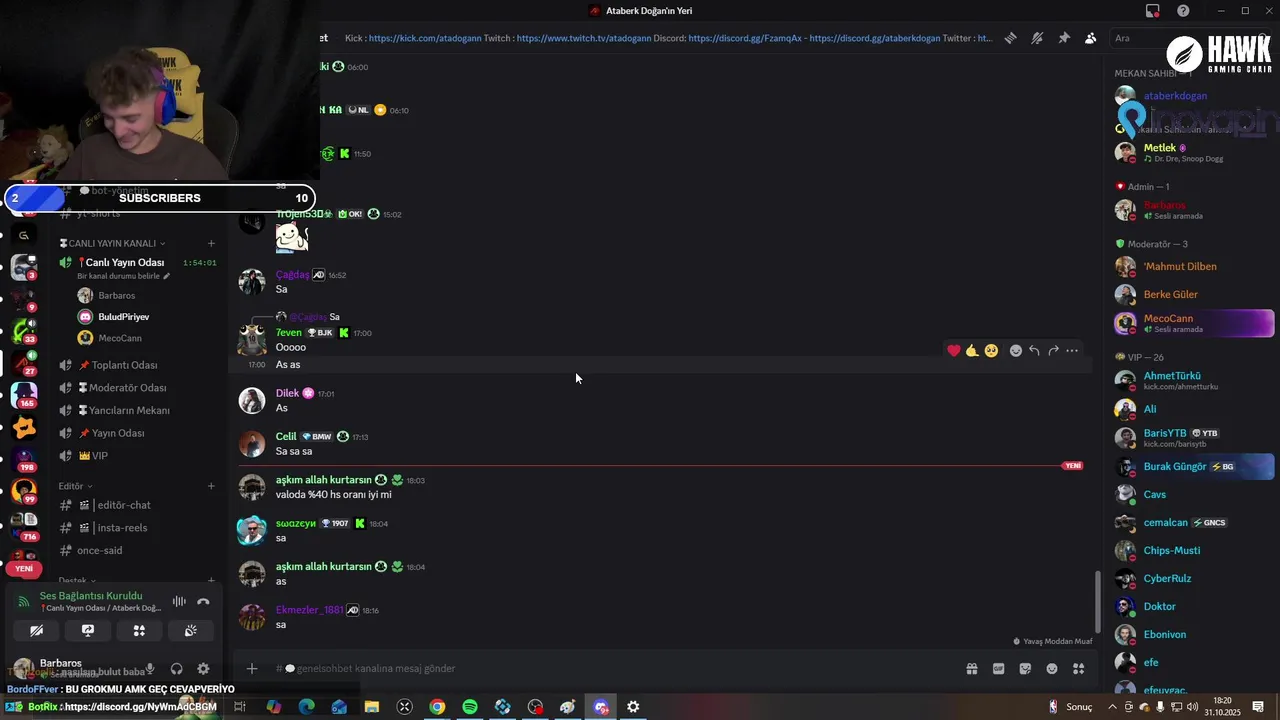The width and height of the screenshot is (1280, 720).
Task: Forward 7even's message
Action: click(x=1053, y=351)
